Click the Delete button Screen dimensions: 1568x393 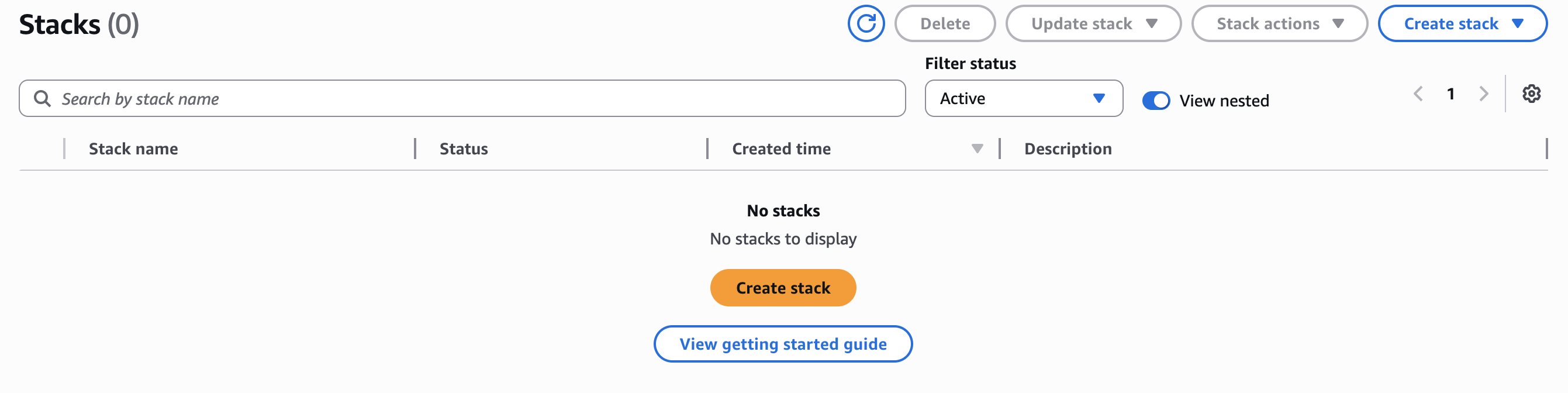tap(944, 23)
